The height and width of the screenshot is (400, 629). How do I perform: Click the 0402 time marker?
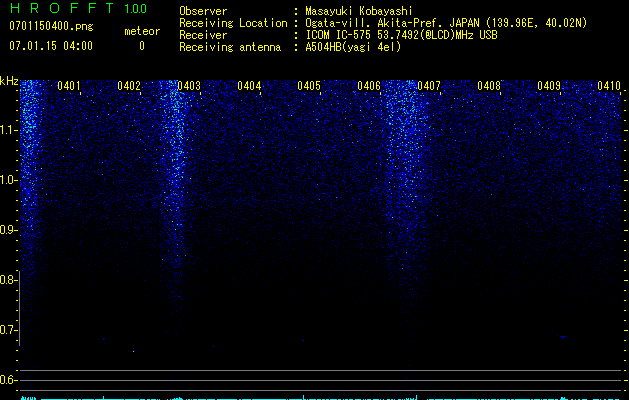(x=129, y=86)
